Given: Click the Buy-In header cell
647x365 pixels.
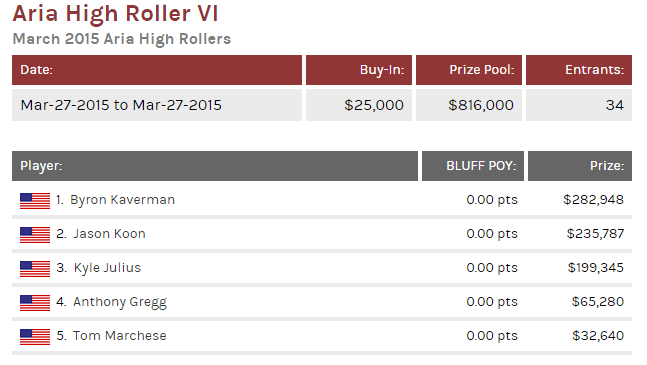Looking at the screenshot, I should tap(359, 70).
